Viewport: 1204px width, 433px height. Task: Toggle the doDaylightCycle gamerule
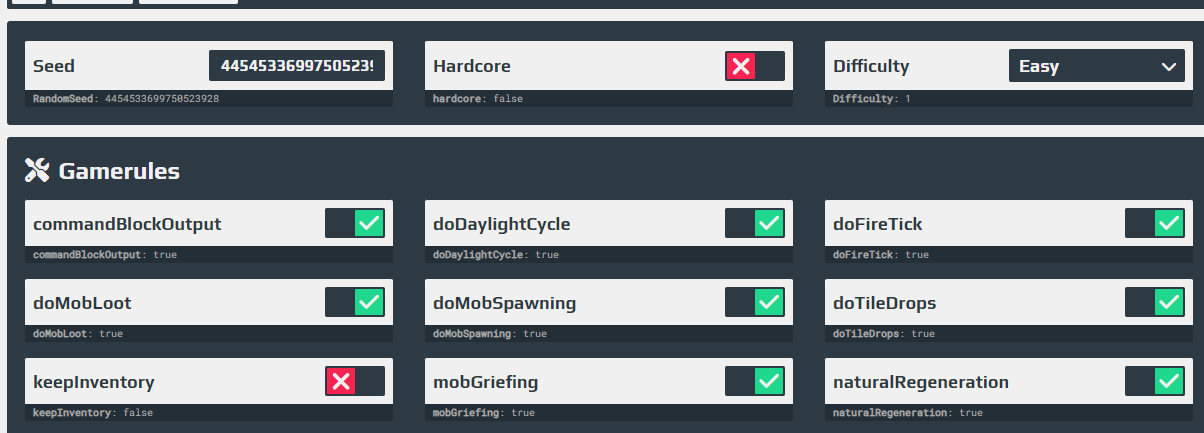(755, 223)
